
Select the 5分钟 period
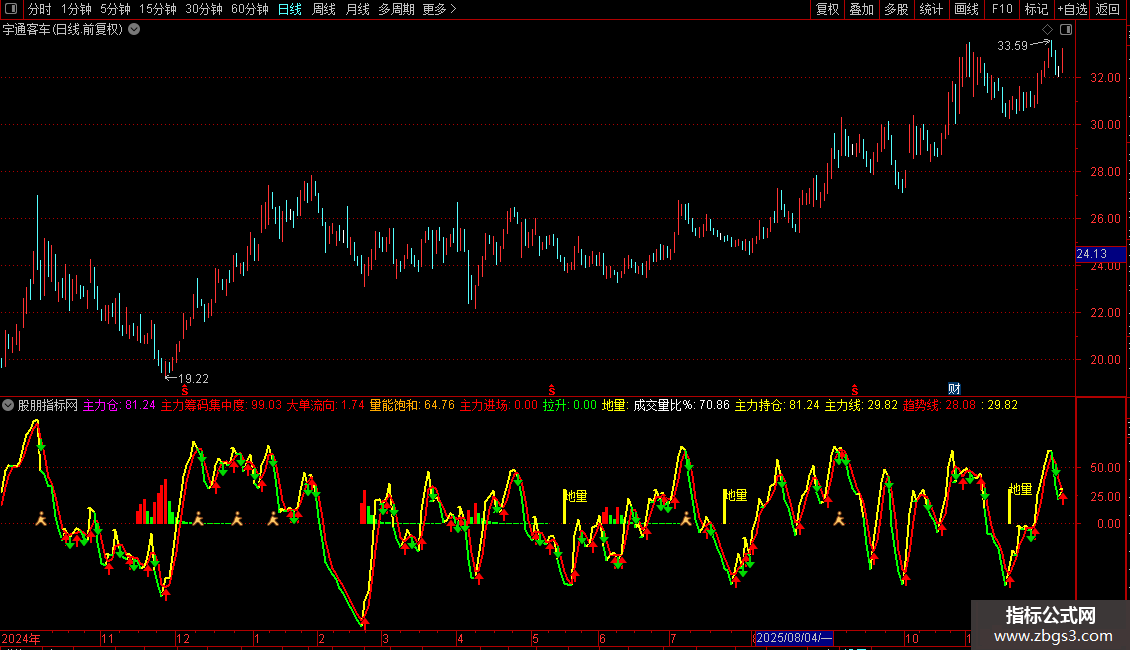(115, 9)
